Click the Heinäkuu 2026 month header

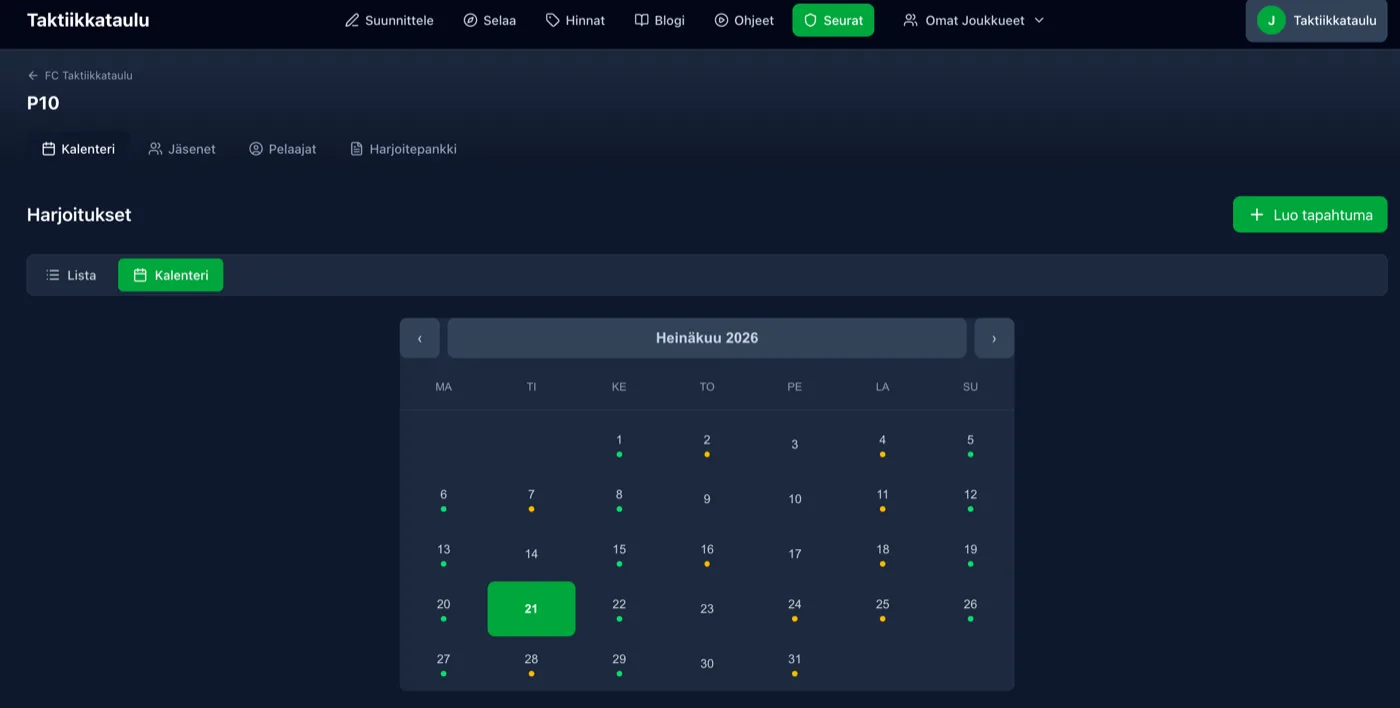tap(707, 338)
